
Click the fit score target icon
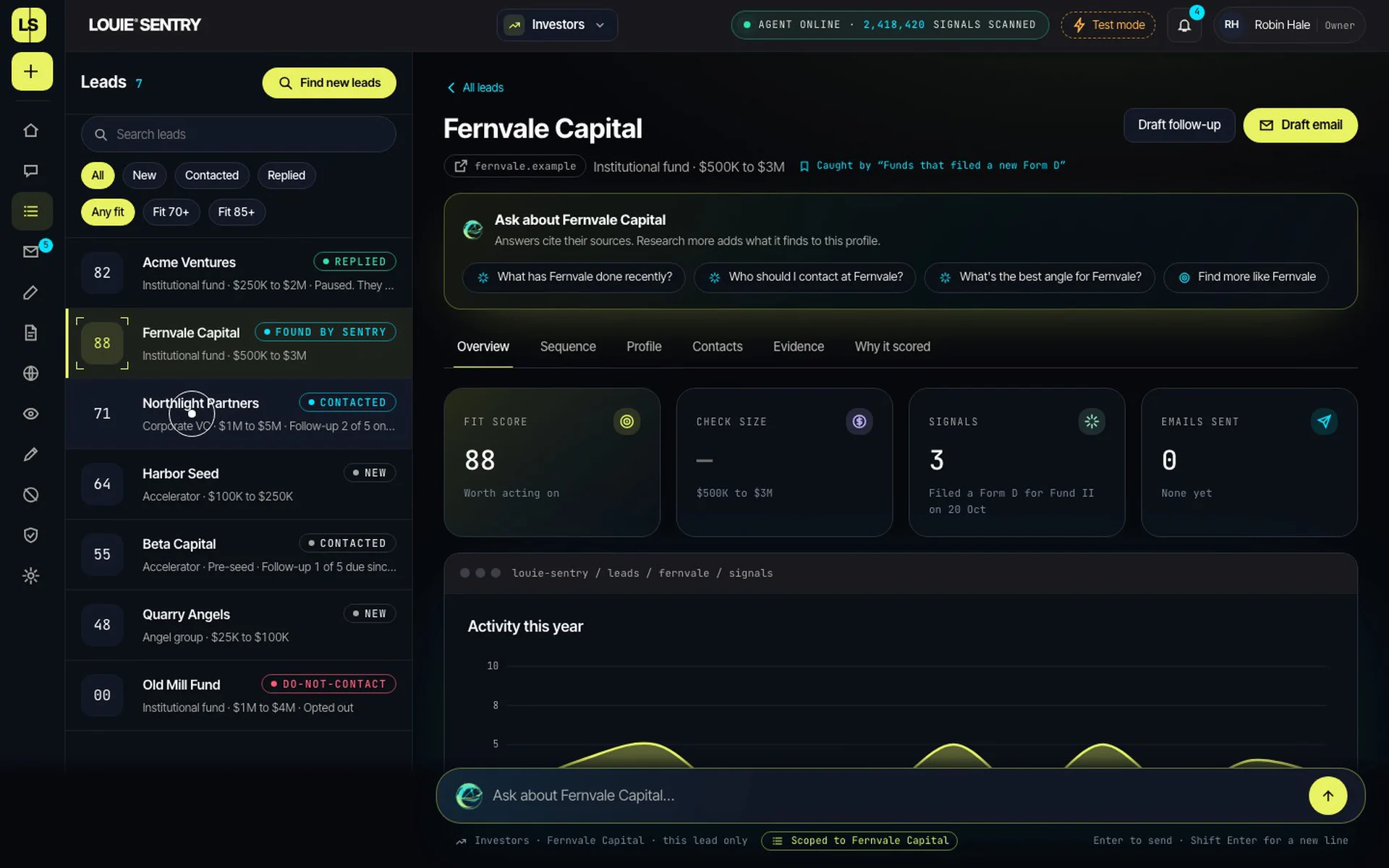(x=626, y=421)
